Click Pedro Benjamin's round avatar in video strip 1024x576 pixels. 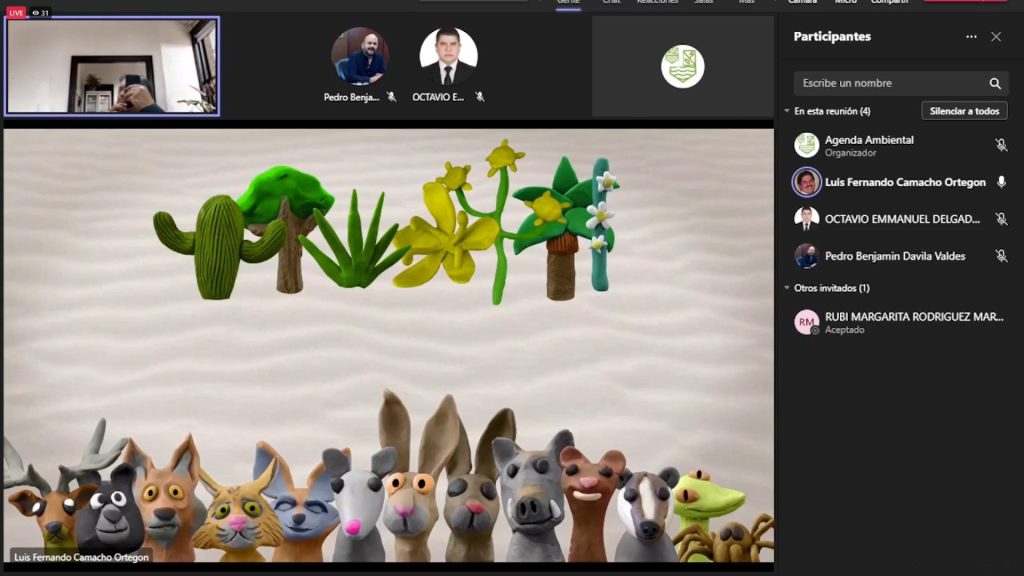[x=360, y=57]
